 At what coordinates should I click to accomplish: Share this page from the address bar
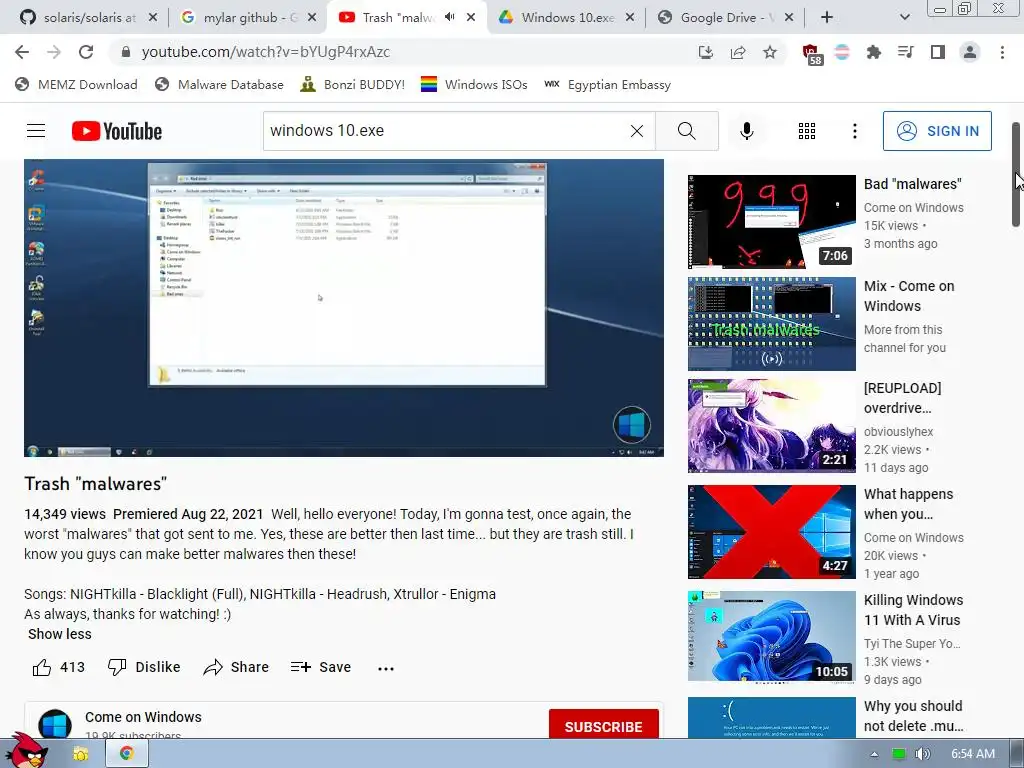coord(738,52)
